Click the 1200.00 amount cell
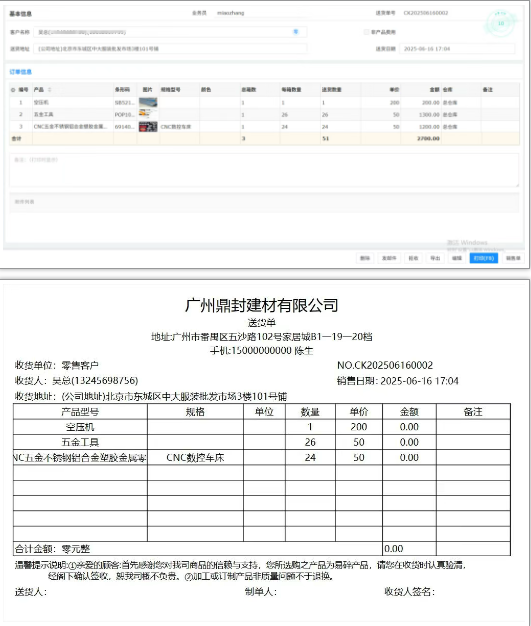This screenshot has height=626, width=531. pyautogui.click(x=421, y=127)
